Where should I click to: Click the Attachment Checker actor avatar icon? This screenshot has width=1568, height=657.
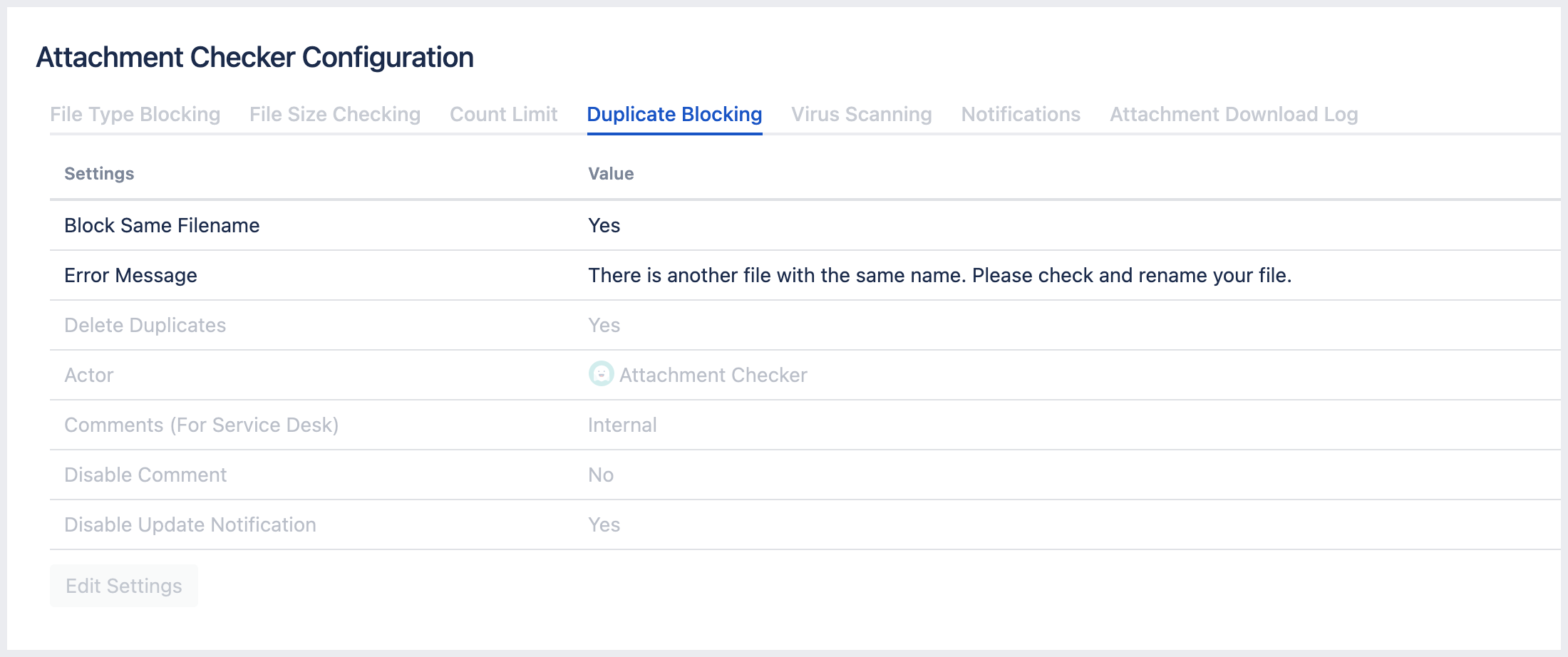(601, 374)
